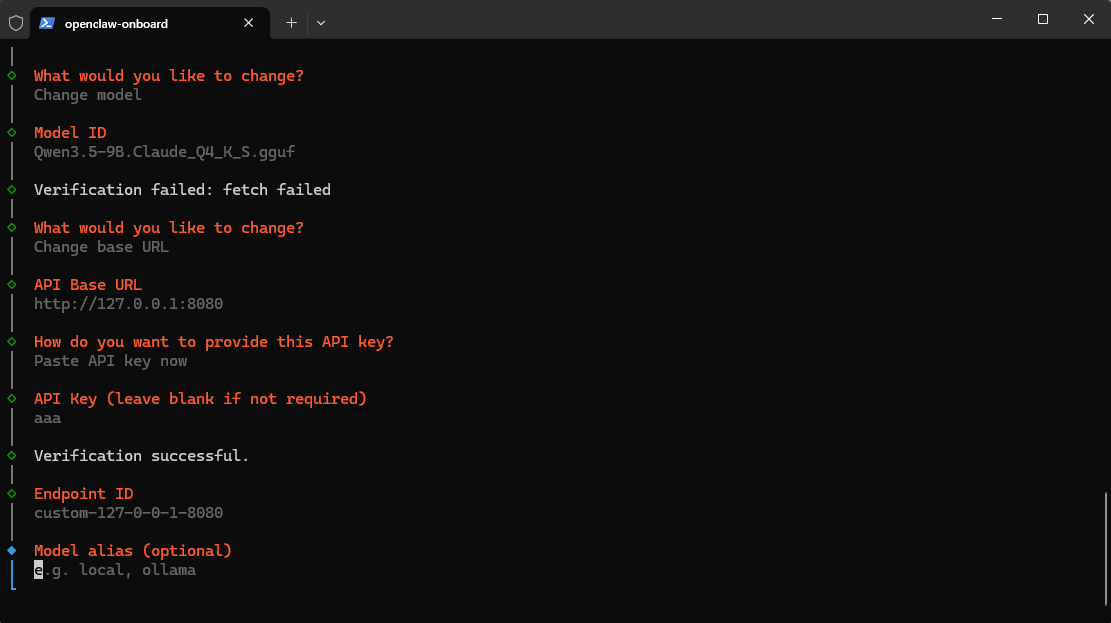
Task: Click the "Paste API key now" answer
Action: [110, 361]
